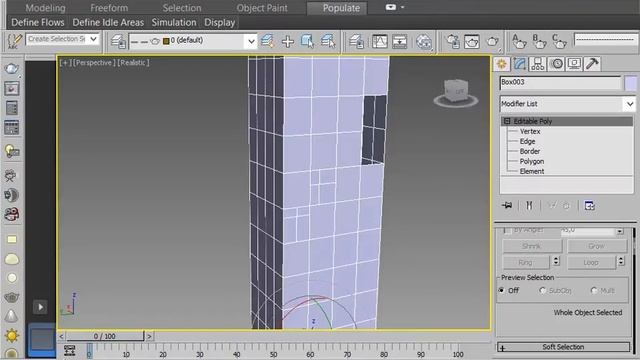Open the Motion command panel tab
The image size is (640, 360).
(x=556, y=64)
